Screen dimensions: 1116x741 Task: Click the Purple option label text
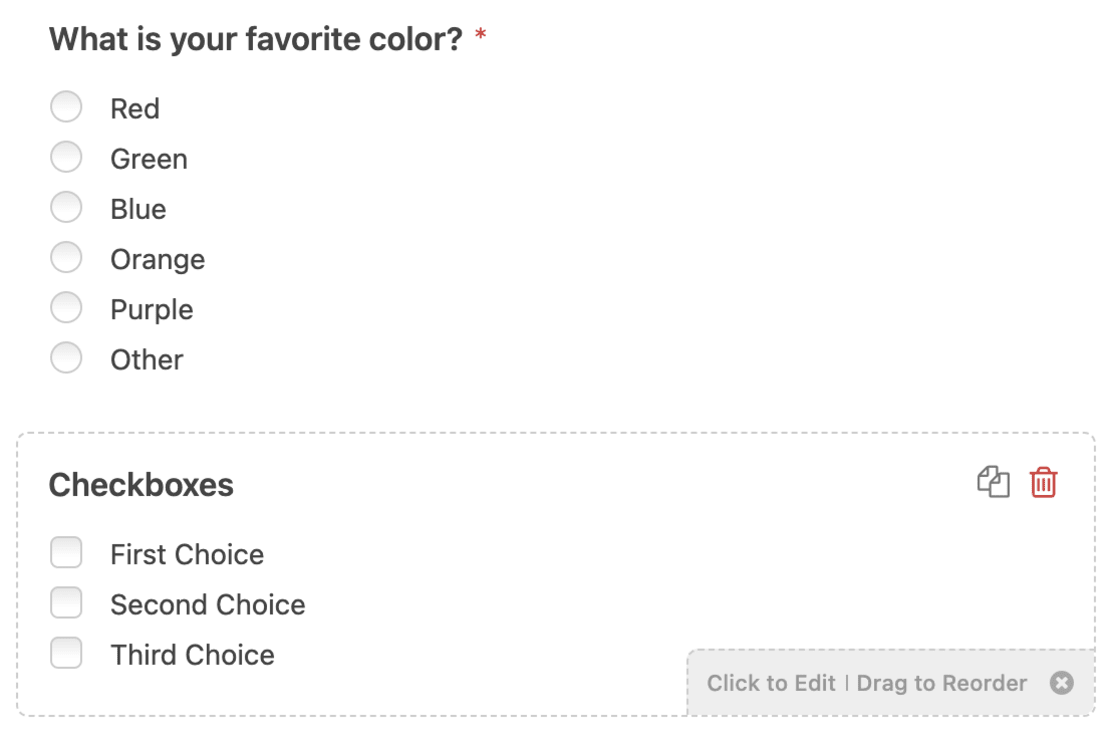click(151, 309)
